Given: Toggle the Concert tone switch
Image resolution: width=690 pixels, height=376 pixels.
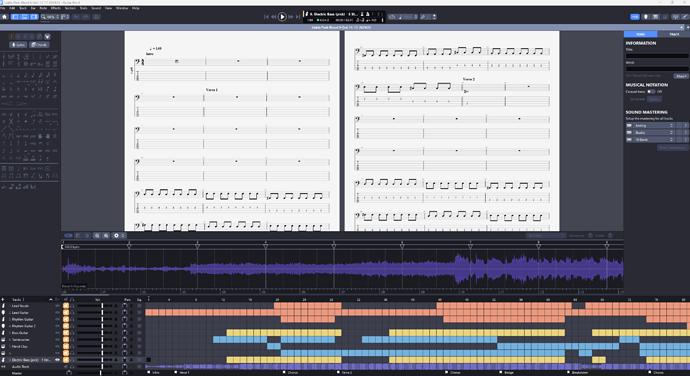Looking at the screenshot, I should [x=651, y=92].
